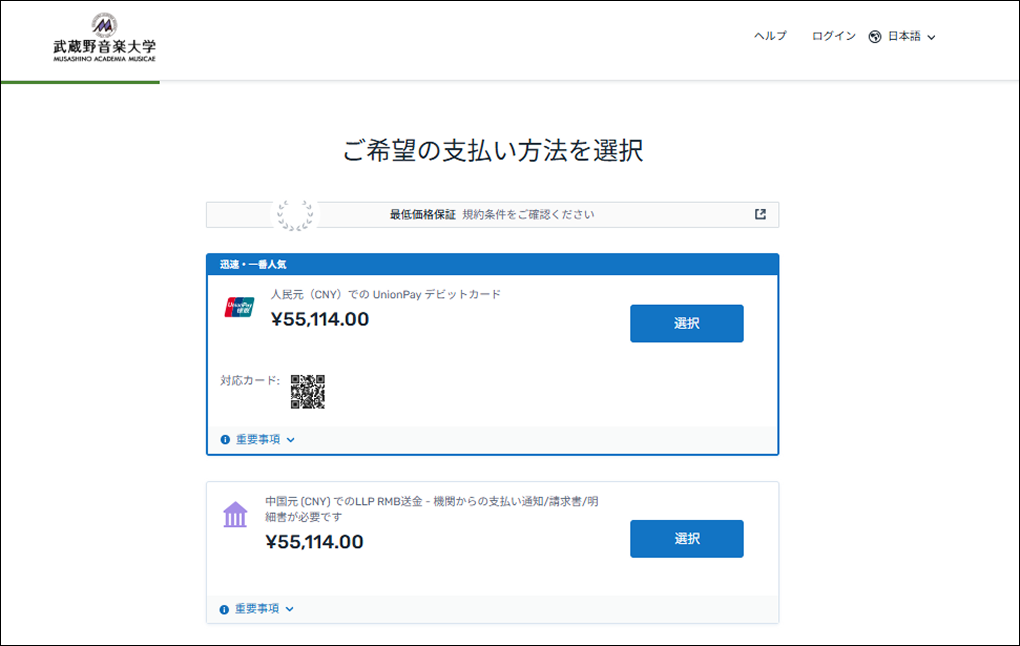Image resolution: width=1020 pixels, height=646 pixels.
Task: Expand 重要事項 under the UnionPay option
Action: tap(265, 440)
